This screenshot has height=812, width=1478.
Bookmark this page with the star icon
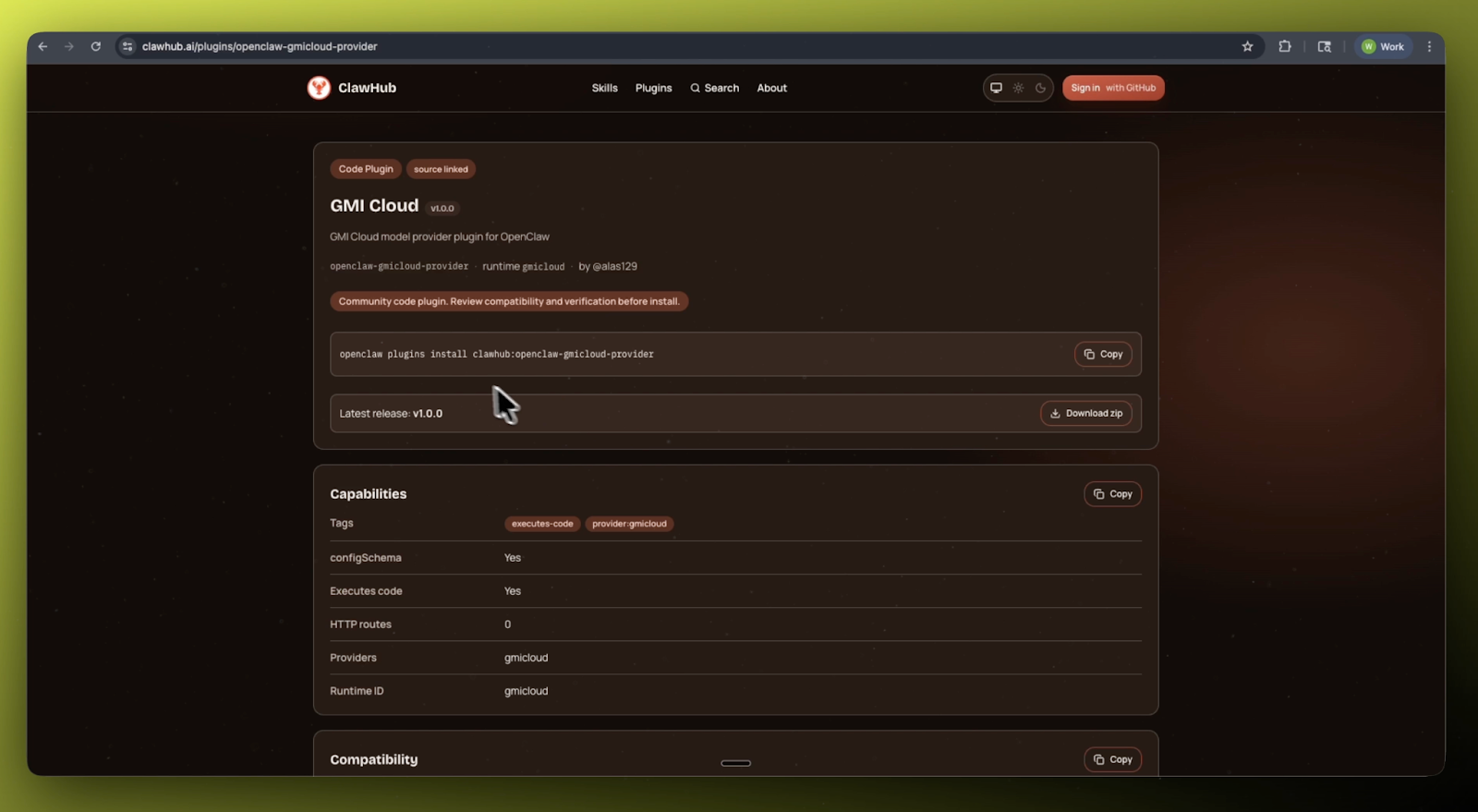click(1247, 46)
